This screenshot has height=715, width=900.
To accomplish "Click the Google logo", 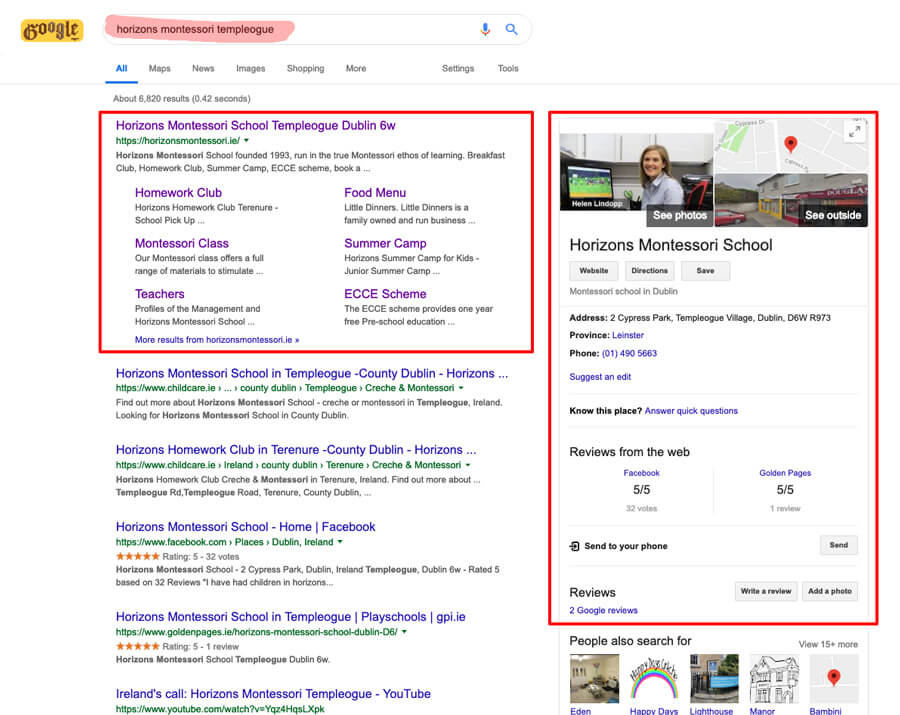I will point(52,30).
